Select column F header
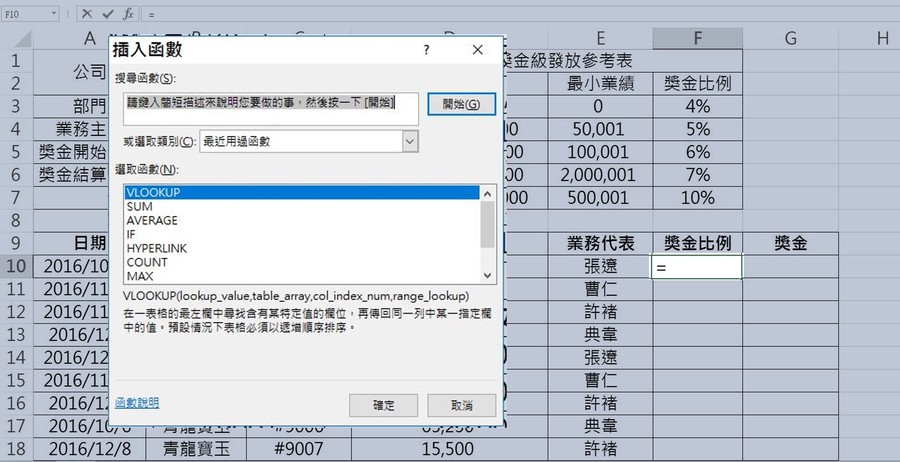This screenshot has width=900, height=462. tap(697, 38)
